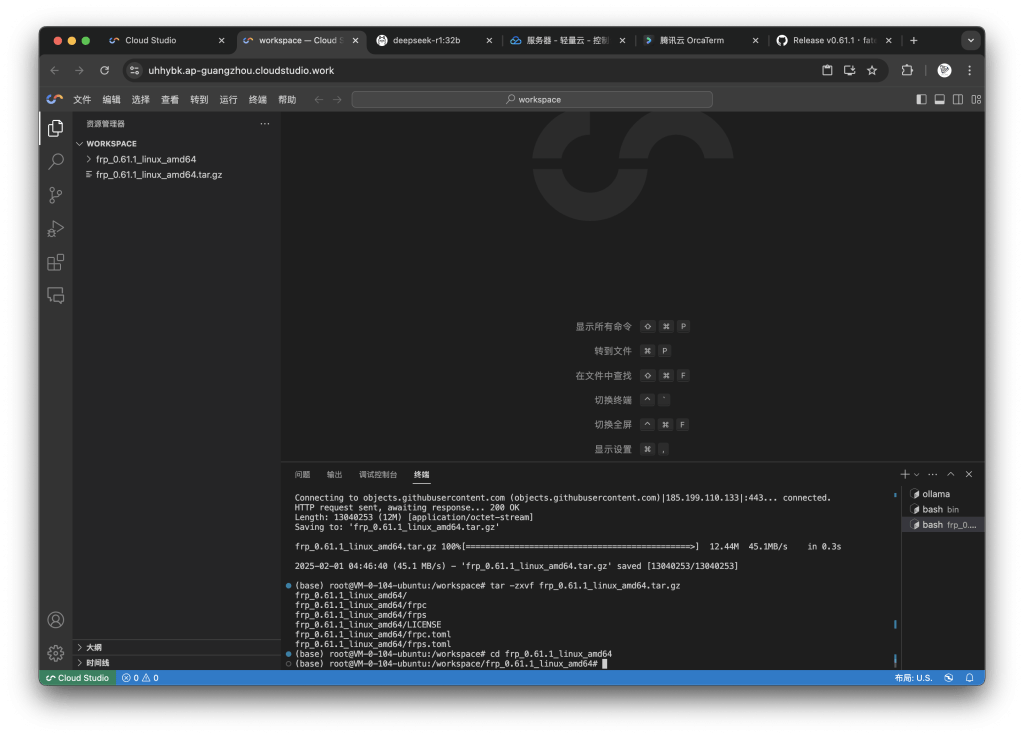Switch to Cloud Studio browser tab
The width and height of the screenshot is (1024, 737).
point(166,40)
